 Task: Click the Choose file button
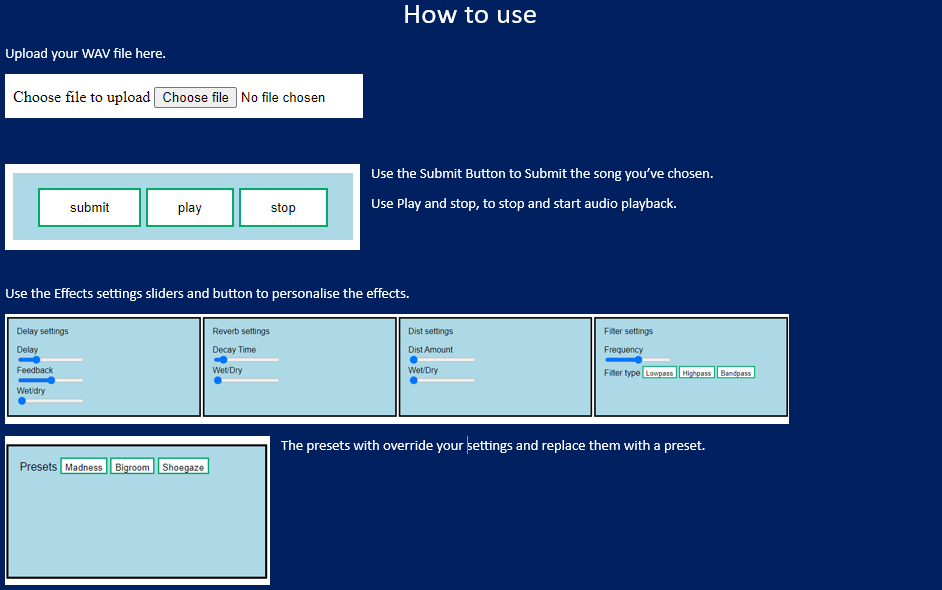[x=195, y=97]
